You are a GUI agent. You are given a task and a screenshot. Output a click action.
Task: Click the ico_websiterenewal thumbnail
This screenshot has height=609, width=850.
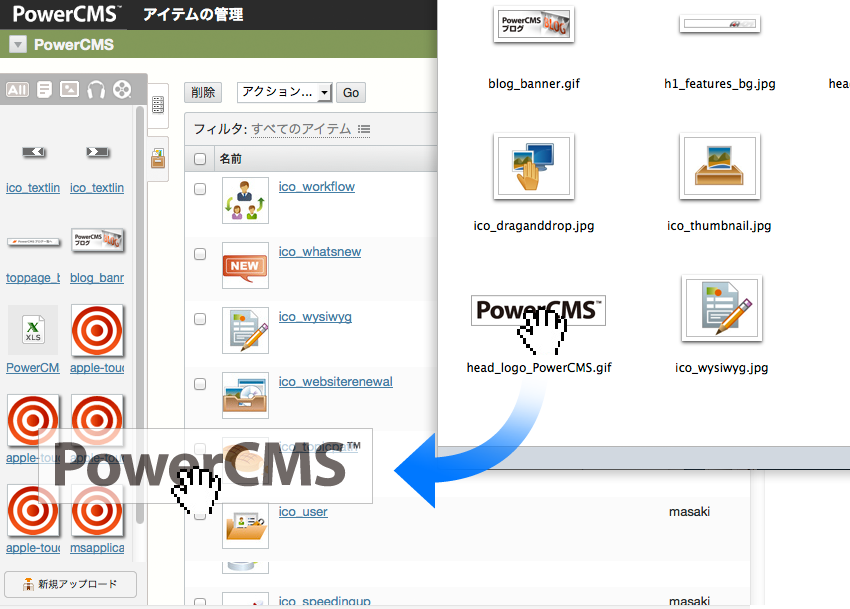tap(245, 395)
